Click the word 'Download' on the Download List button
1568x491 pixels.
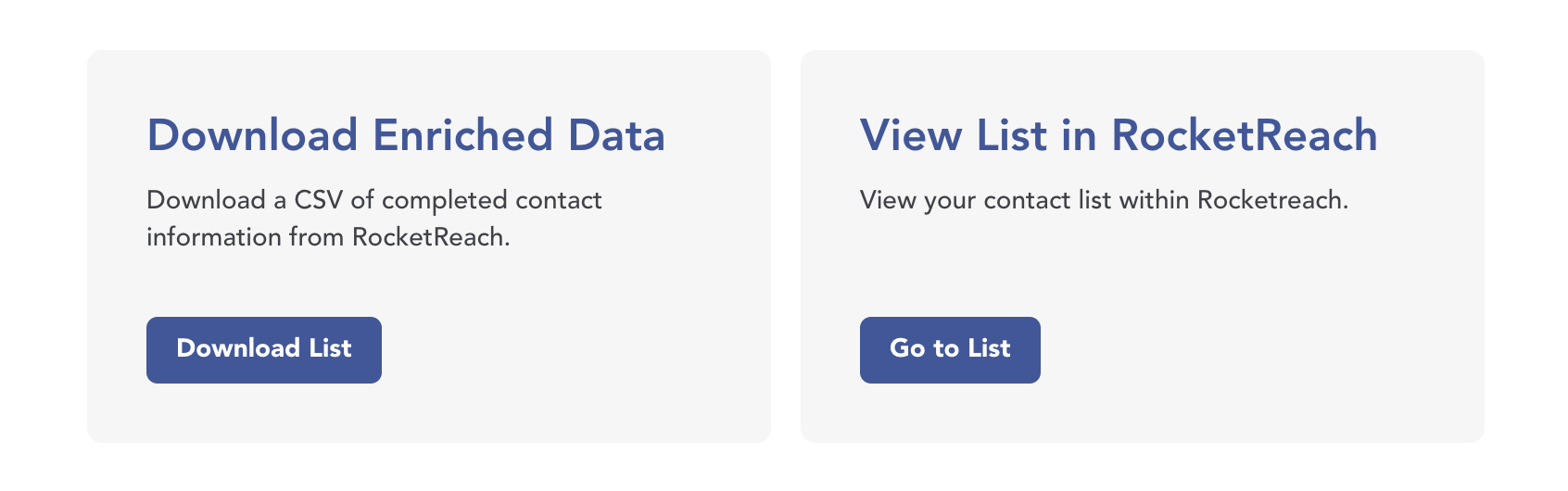point(238,348)
